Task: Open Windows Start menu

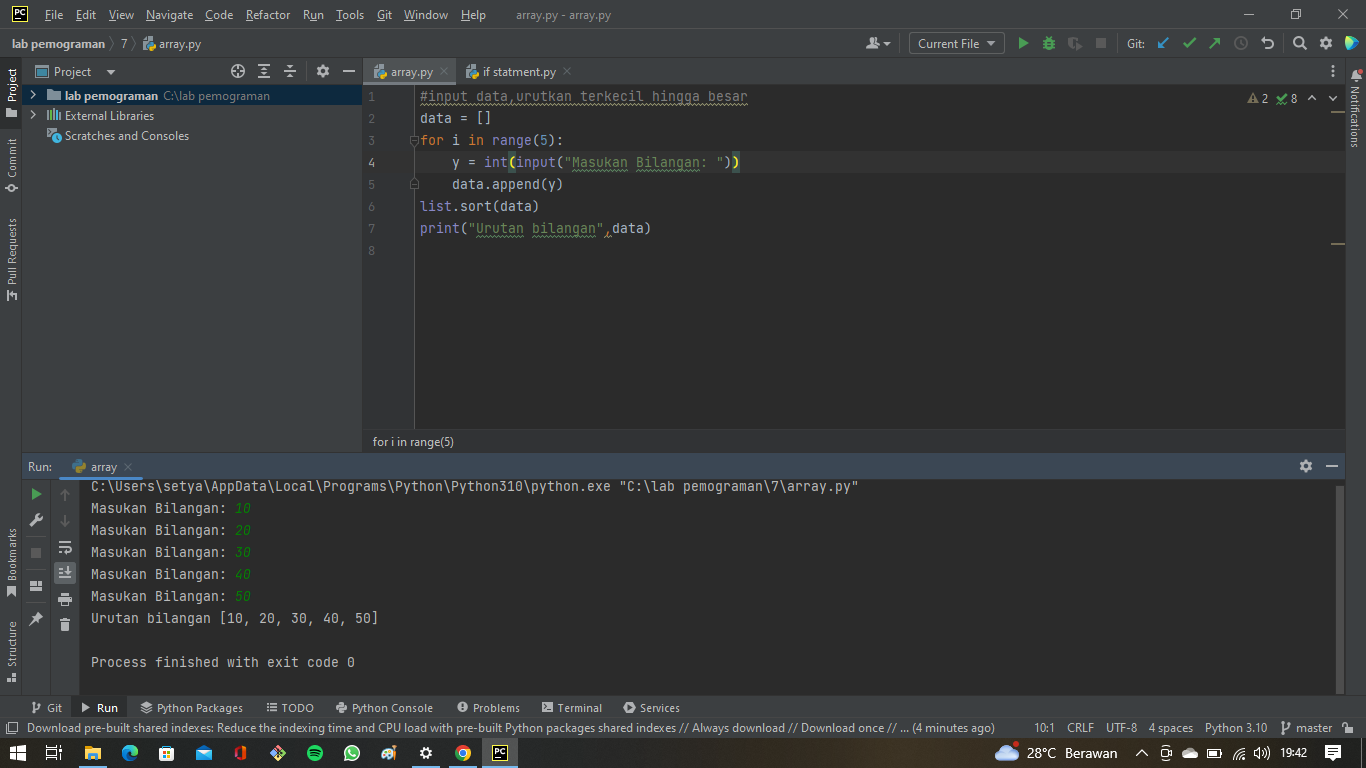Action: click(x=17, y=753)
